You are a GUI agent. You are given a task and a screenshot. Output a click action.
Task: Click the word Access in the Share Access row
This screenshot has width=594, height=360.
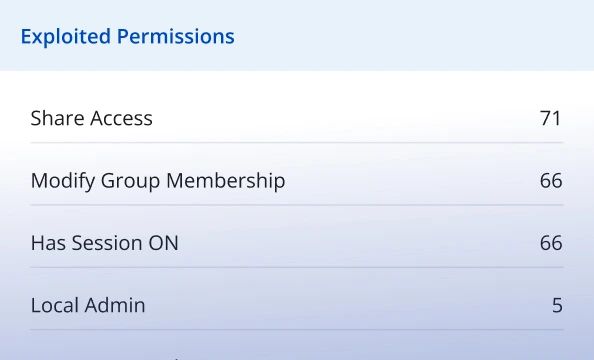pyautogui.click(x=122, y=118)
